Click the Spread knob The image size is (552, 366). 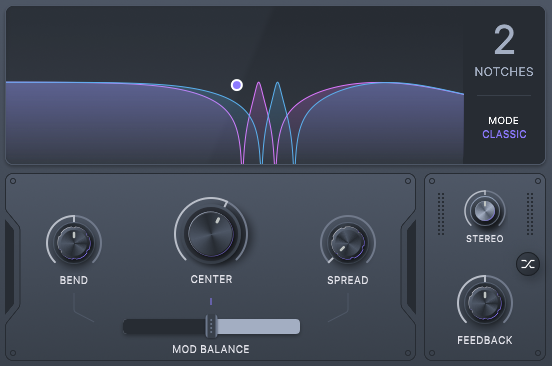click(348, 243)
